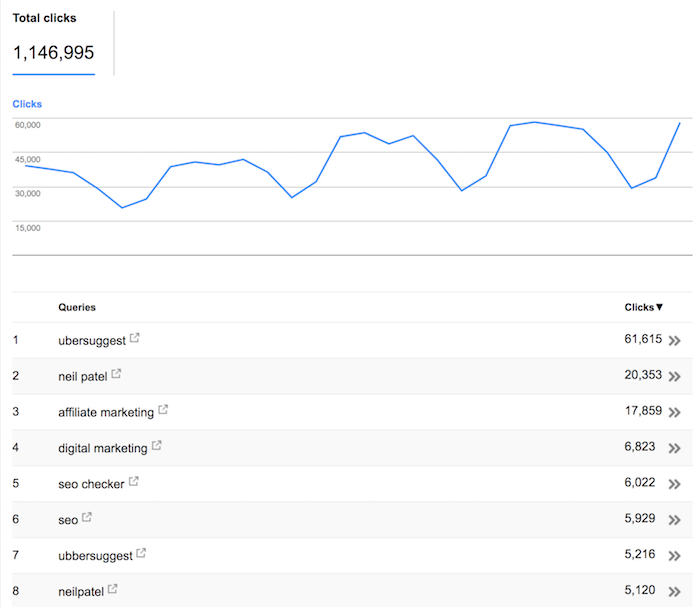Open the neilpatel query
The height and width of the screenshot is (607, 700).
[81, 591]
